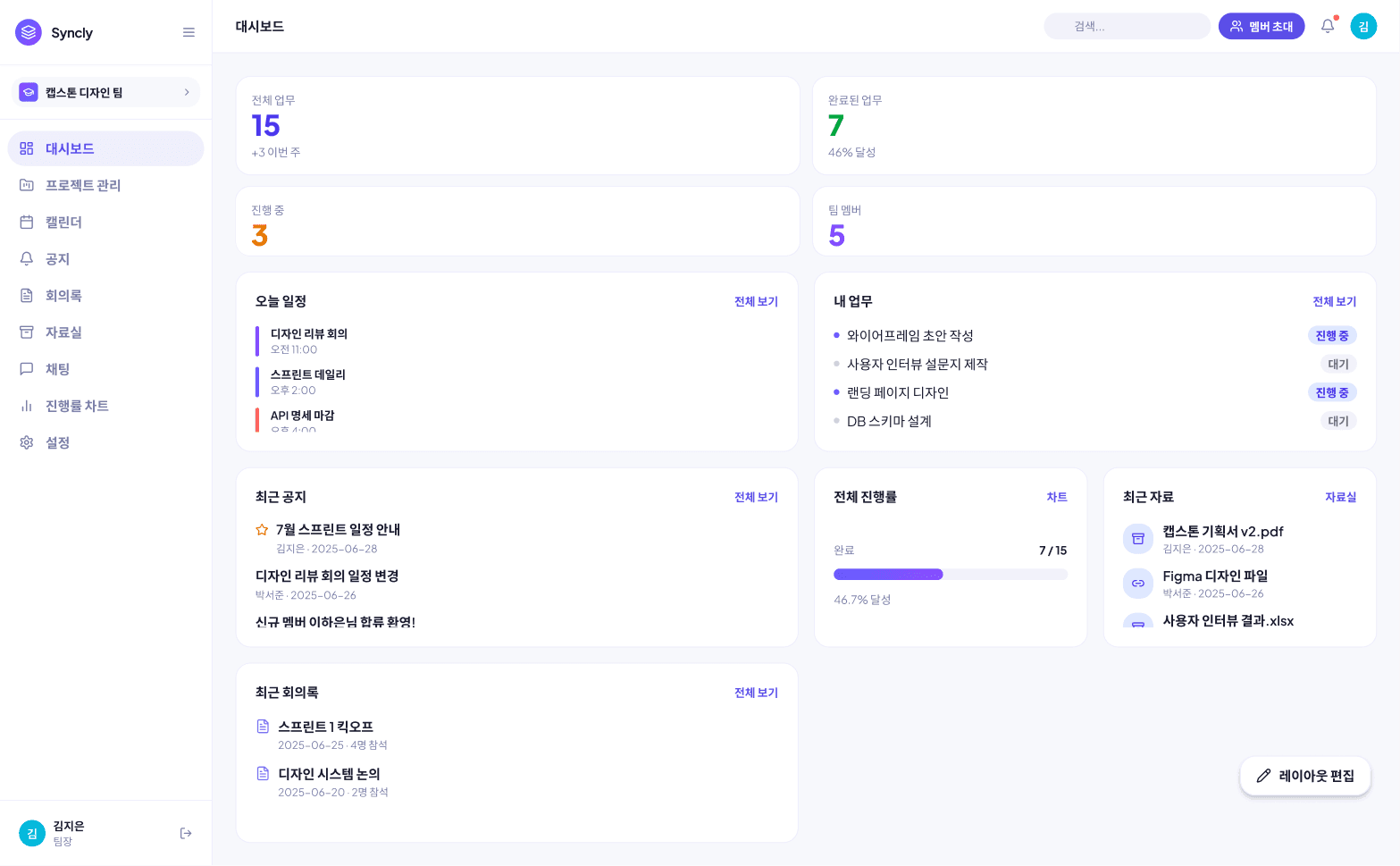Focus the 검색 search field
Image resolution: width=1400 pixels, height=866 pixels.
pos(1128,26)
